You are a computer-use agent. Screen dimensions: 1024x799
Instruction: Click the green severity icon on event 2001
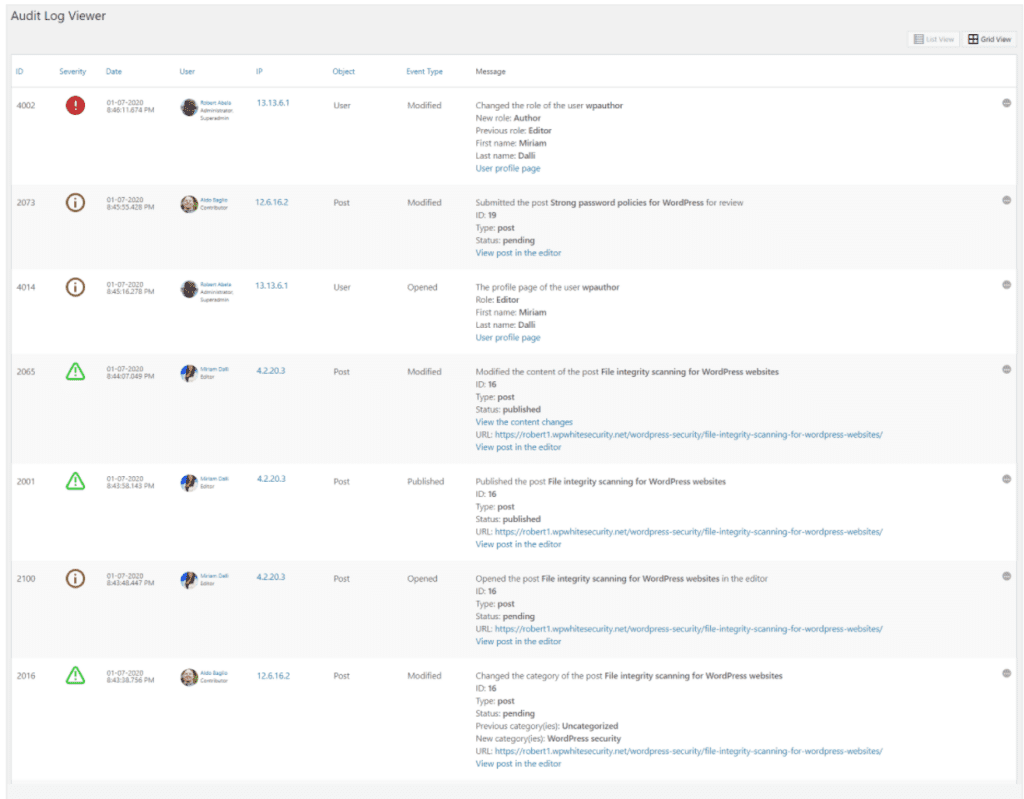point(75,481)
